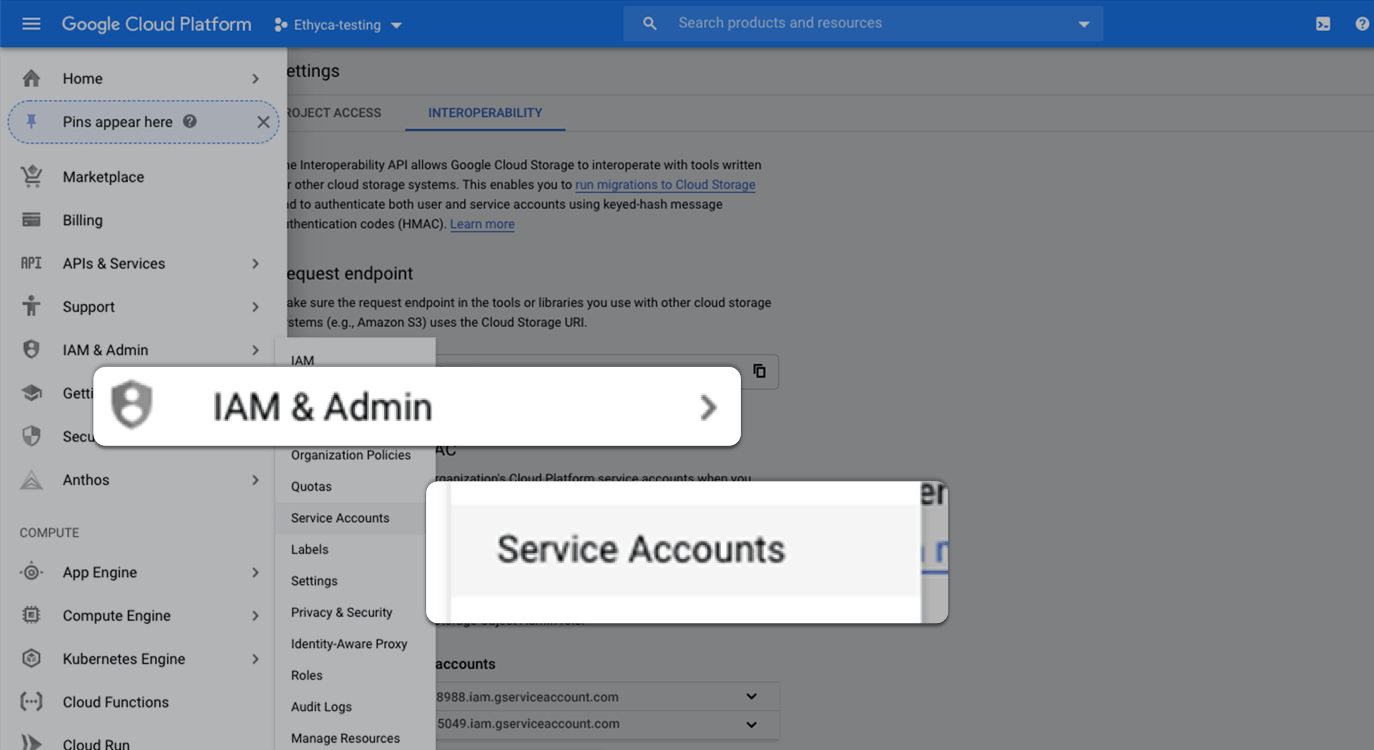Click the APIs & Services icon
The height and width of the screenshot is (750, 1374).
pyautogui.click(x=32, y=263)
